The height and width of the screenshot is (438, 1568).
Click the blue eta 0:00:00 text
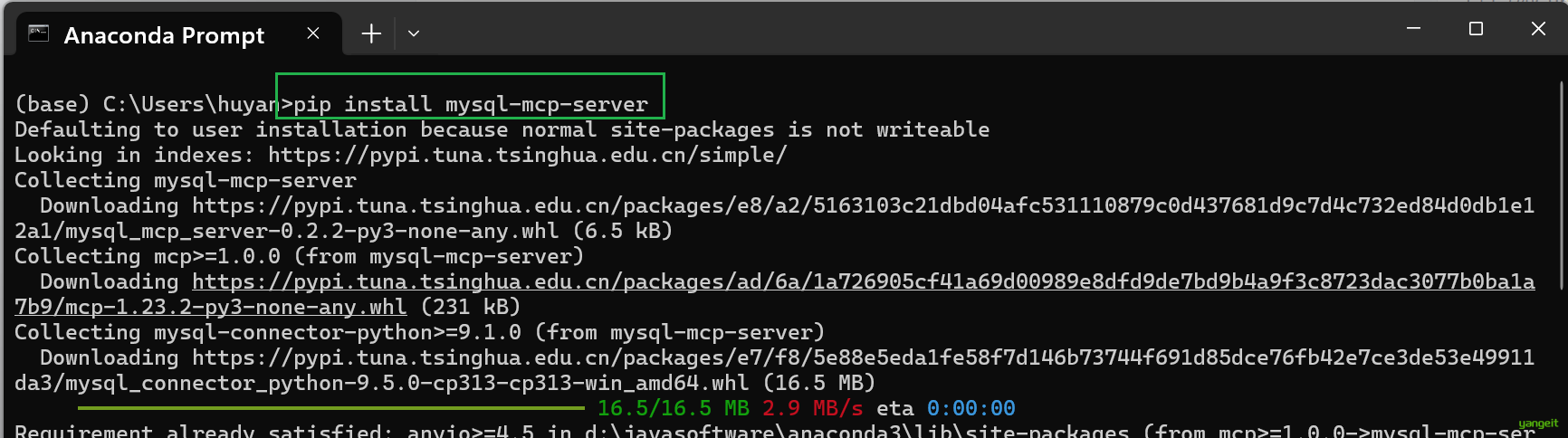(x=970, y=409)
